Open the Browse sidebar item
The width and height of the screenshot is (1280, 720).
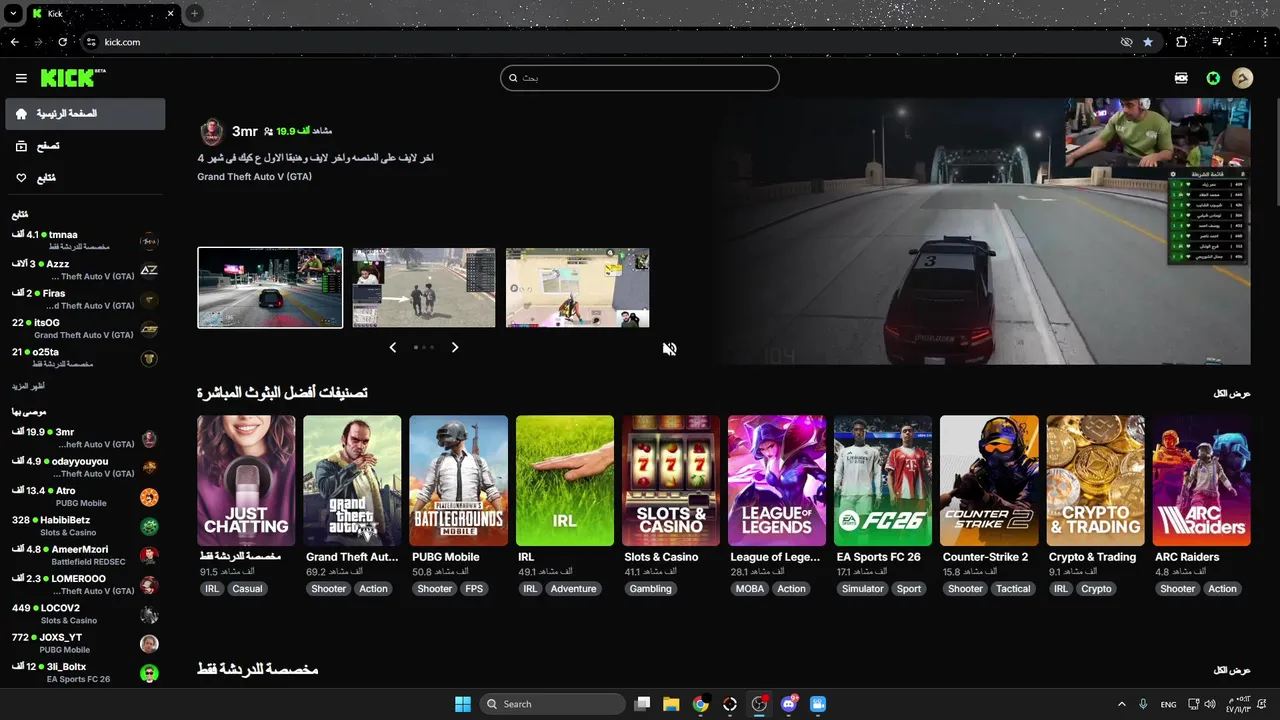point(85,146)
